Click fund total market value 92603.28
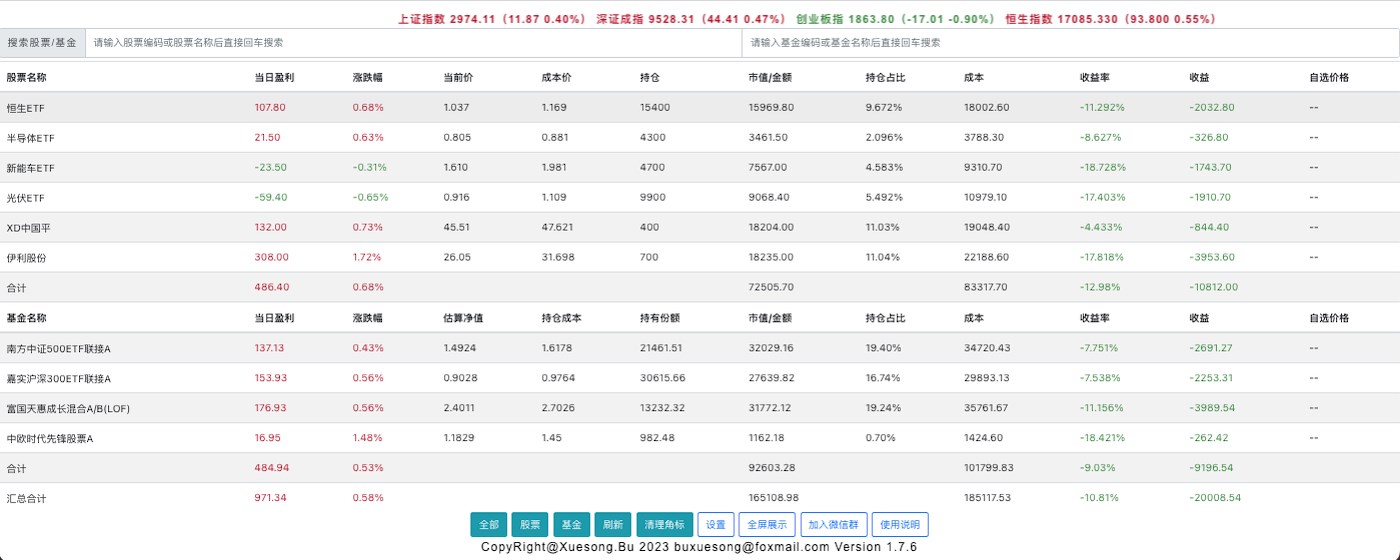The image size is (1400, 560). click(x=770, y=468)
